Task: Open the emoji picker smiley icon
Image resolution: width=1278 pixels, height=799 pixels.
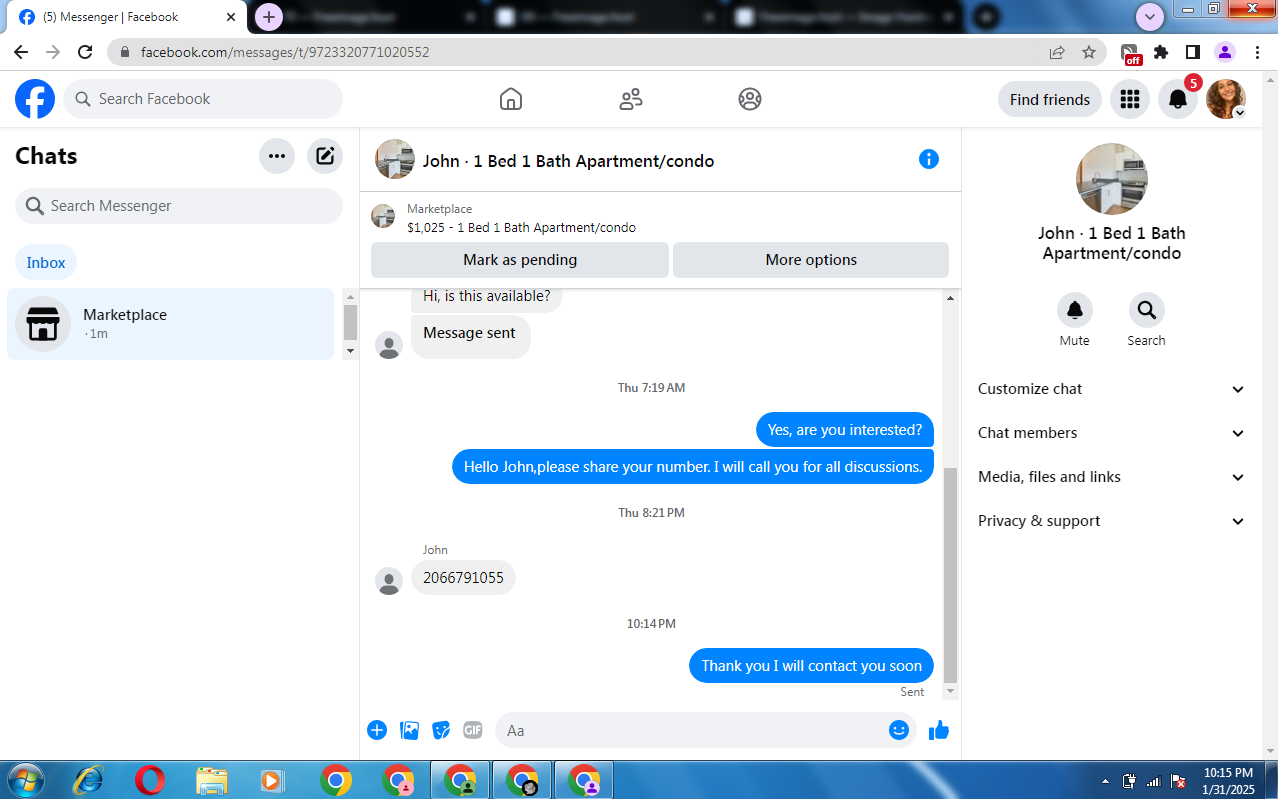Action: tap(898, 730)
